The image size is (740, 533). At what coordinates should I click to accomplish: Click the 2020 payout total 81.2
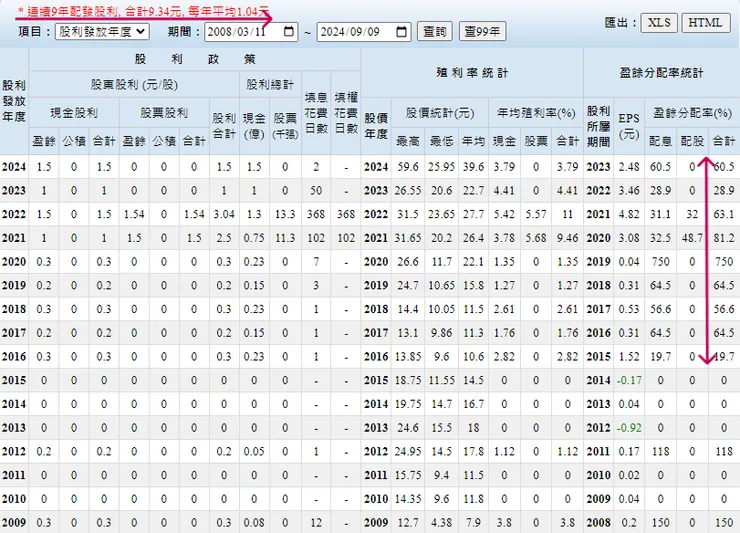point(724,237)
